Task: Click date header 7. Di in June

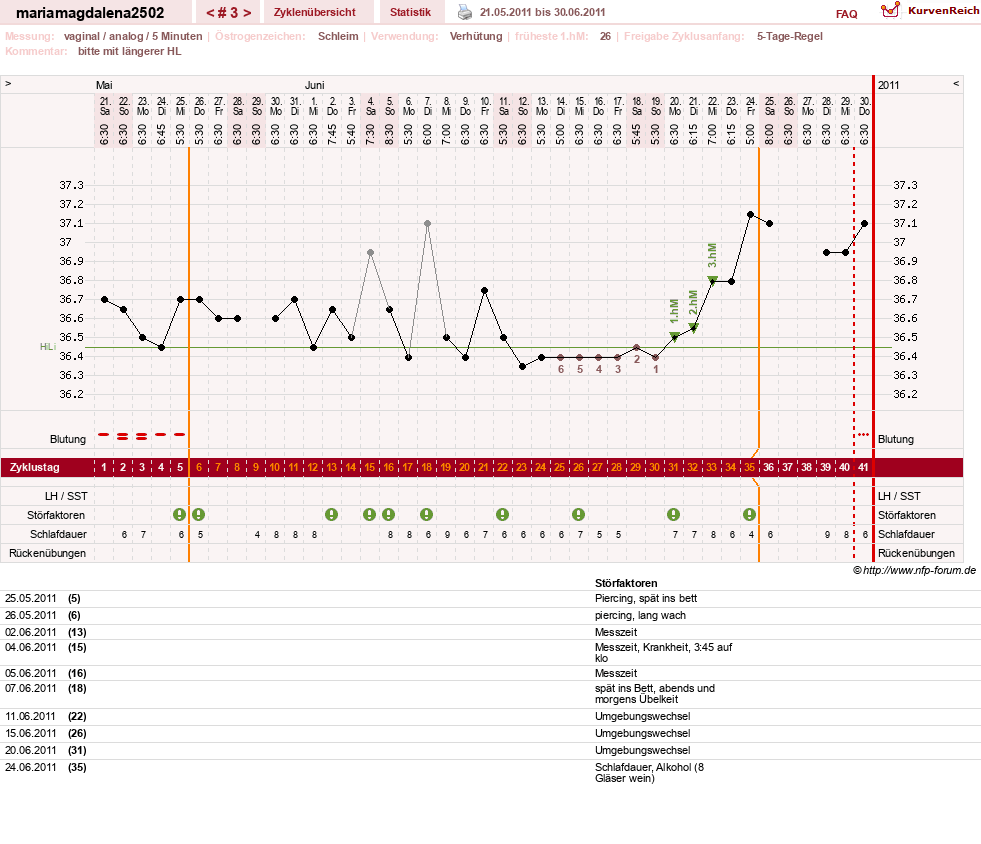Action: [x=427, y=106]
